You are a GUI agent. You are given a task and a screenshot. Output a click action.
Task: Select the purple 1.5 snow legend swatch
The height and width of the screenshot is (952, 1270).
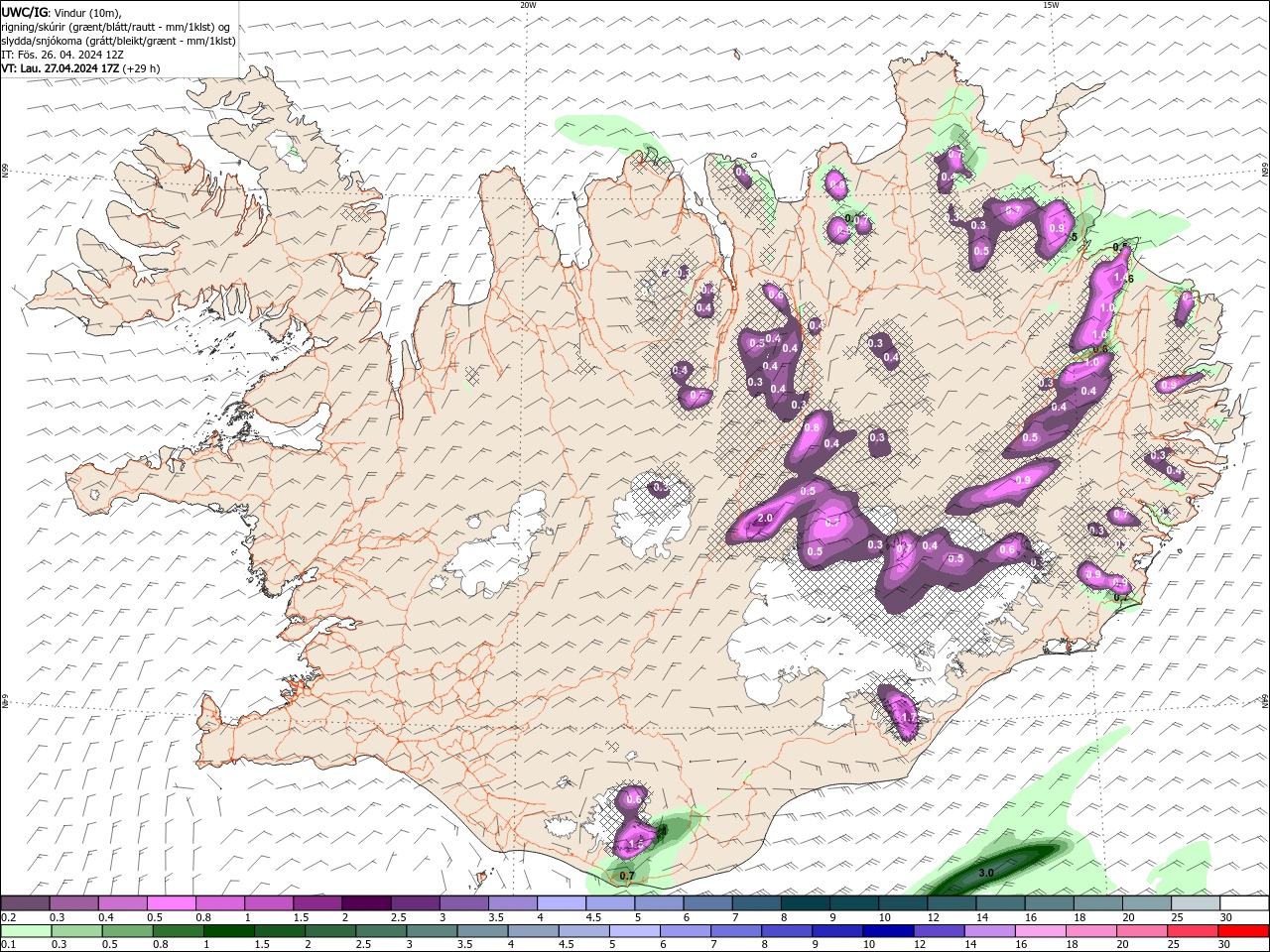pos(317,902)
